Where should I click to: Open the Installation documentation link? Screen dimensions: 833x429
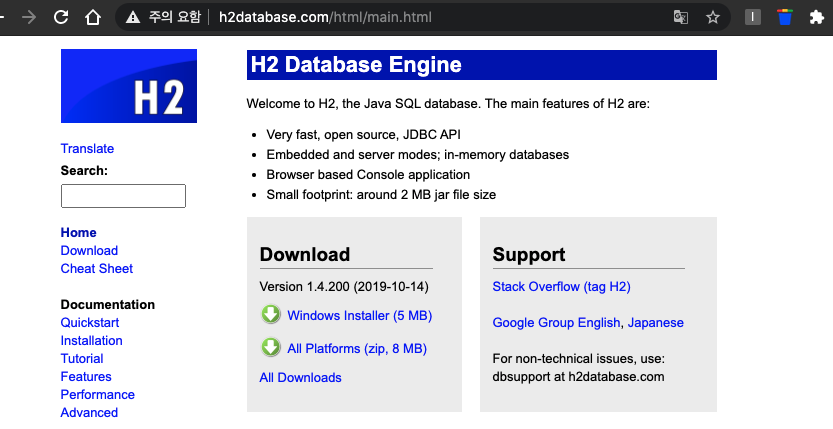click(x=91, y=341)
